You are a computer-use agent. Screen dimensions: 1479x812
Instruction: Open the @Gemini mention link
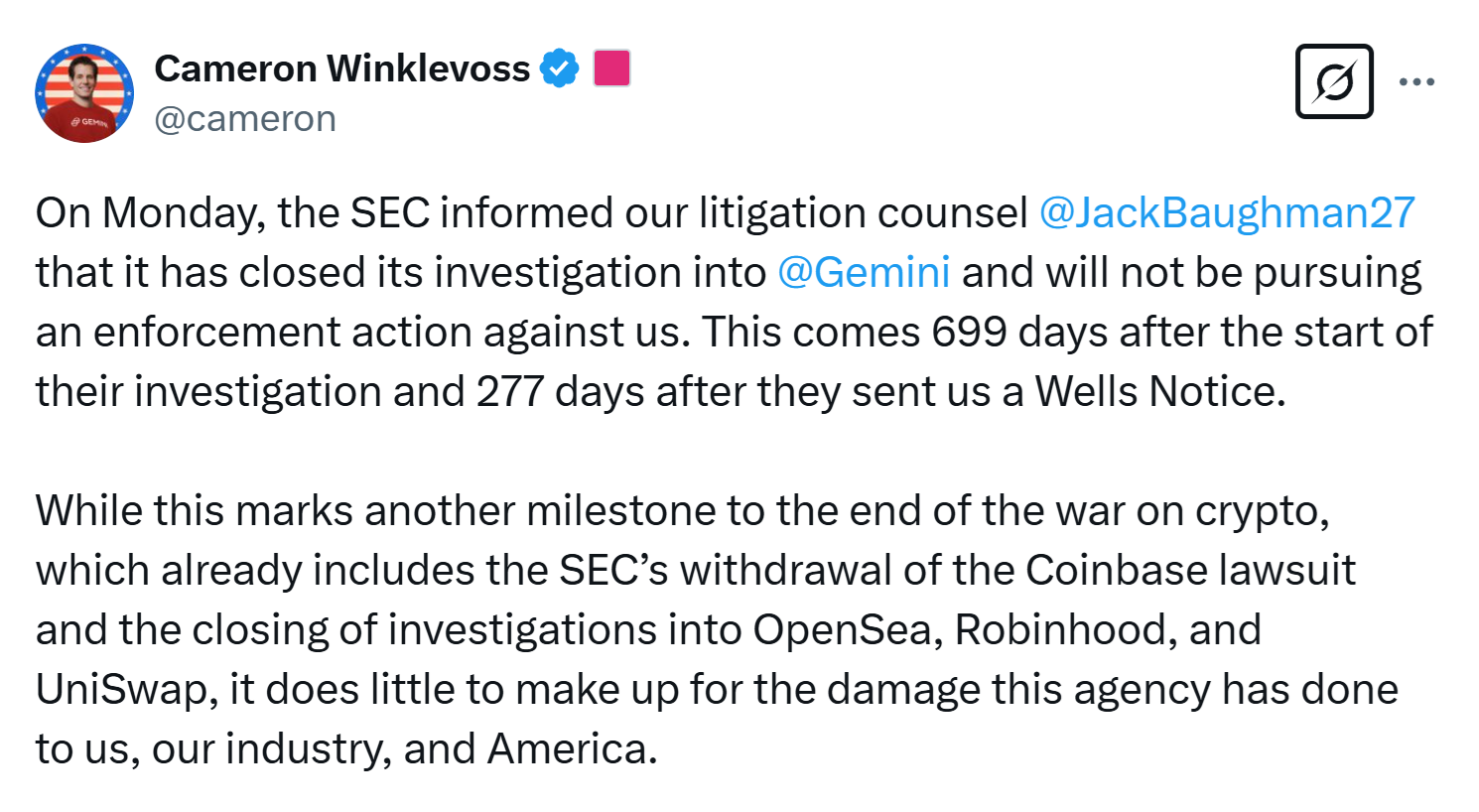pos(864,272)
